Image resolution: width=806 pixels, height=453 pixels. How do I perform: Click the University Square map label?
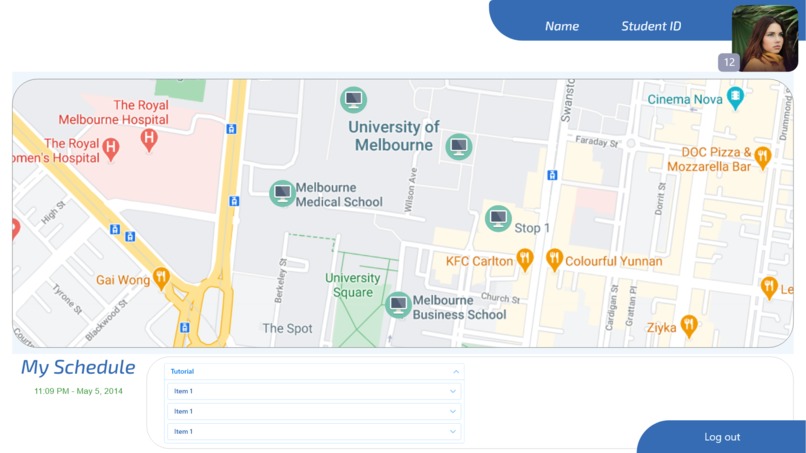tap(353, 285)
